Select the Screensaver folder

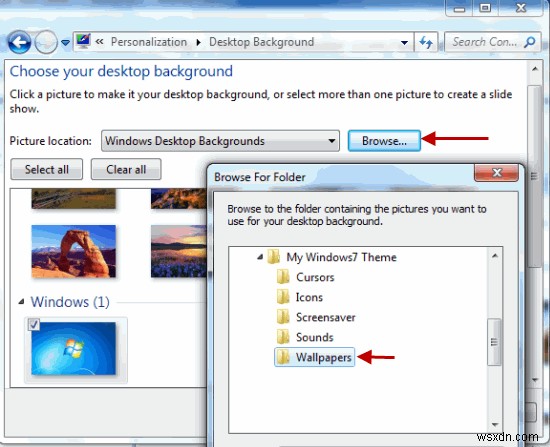[326, 317]
